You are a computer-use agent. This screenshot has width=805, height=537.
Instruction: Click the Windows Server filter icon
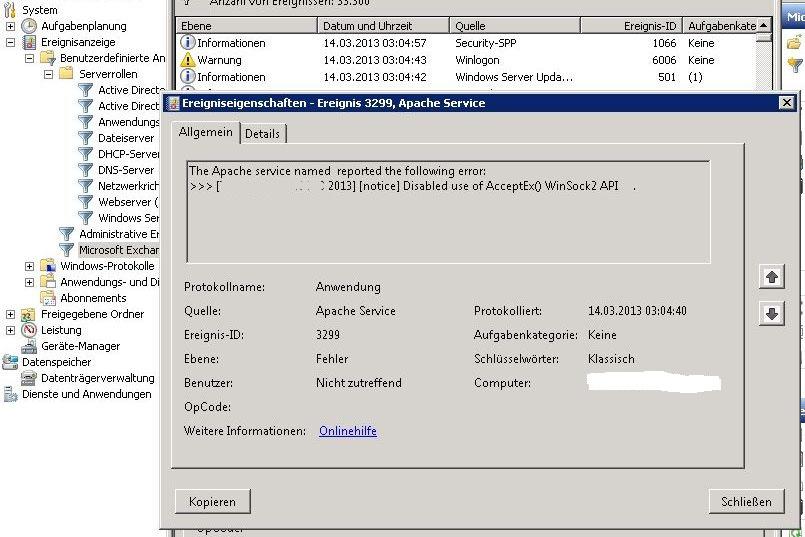tap(85, 218)
